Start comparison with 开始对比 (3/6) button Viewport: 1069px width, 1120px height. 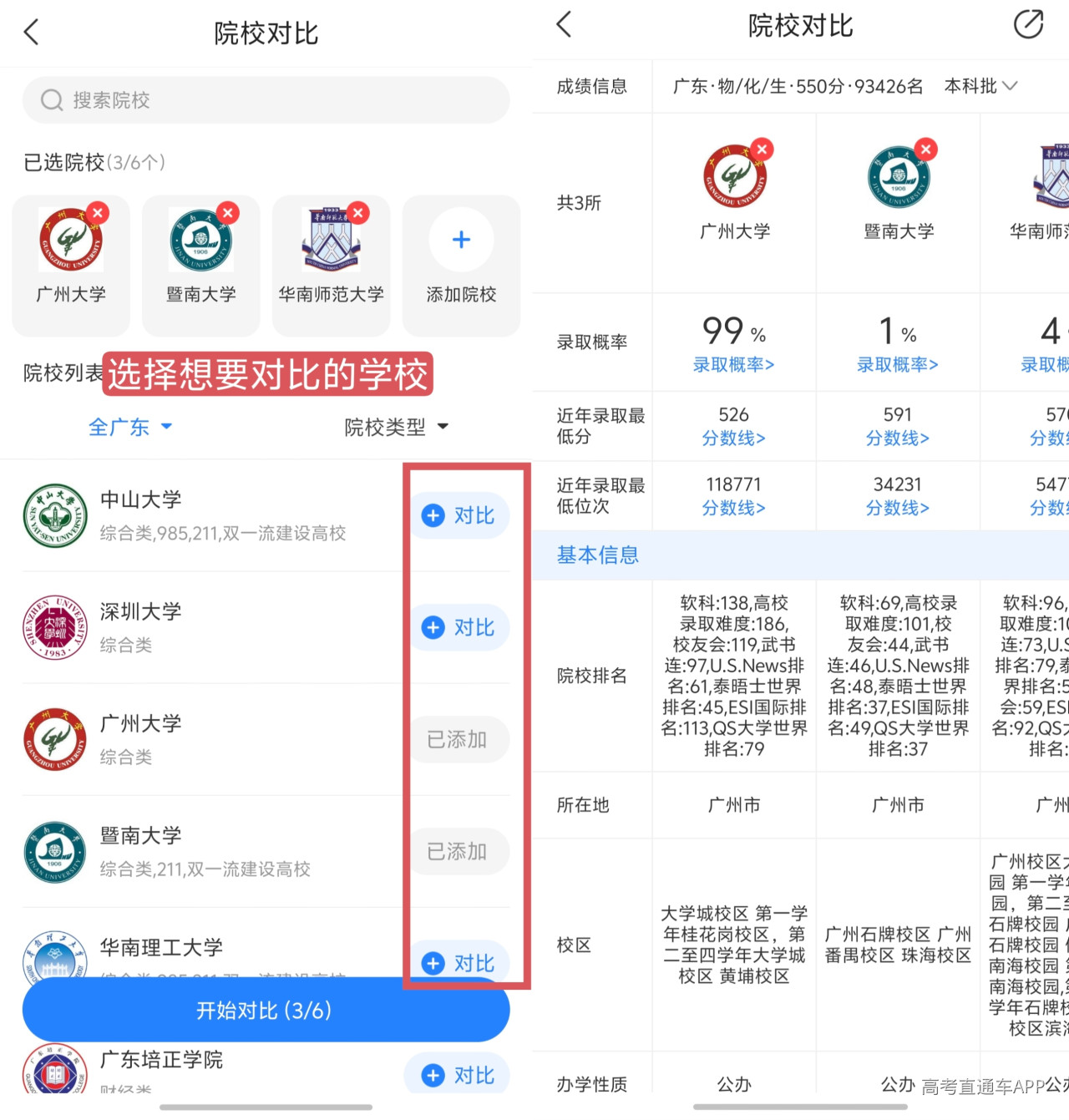pyautogui.click(x=266, y=1011)
